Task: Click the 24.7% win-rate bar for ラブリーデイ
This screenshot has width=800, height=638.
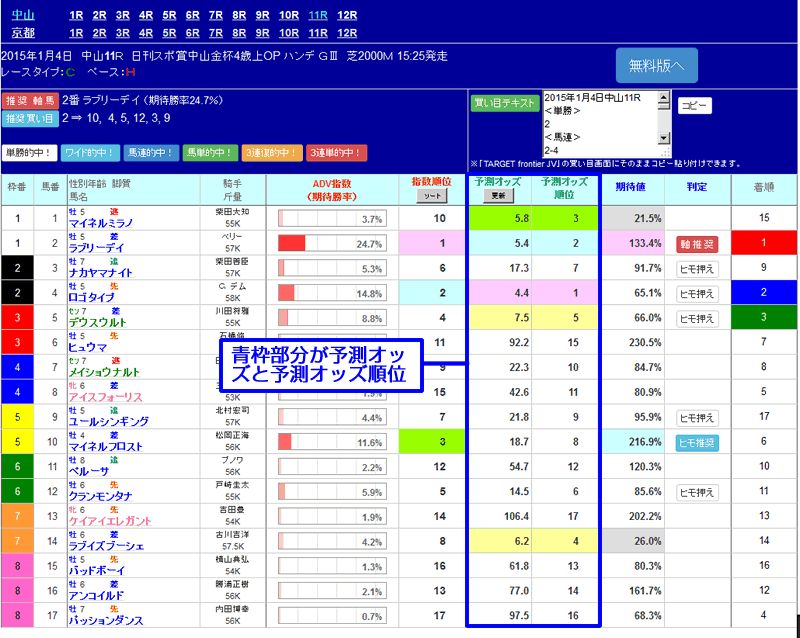Action: tap(332, 243)
